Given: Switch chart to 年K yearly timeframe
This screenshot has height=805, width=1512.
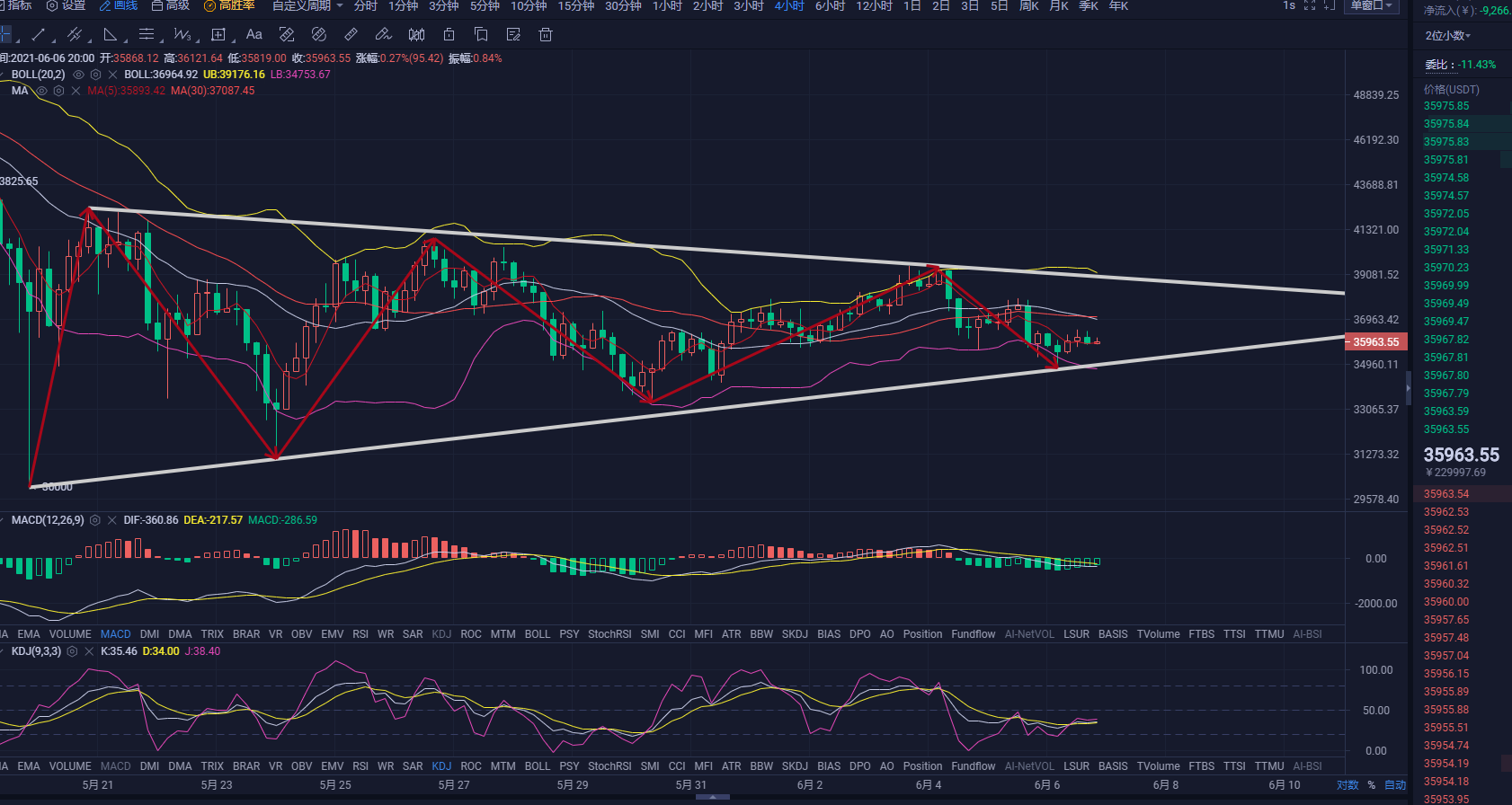Looking at the screenshot, I should click(1118, 5).
